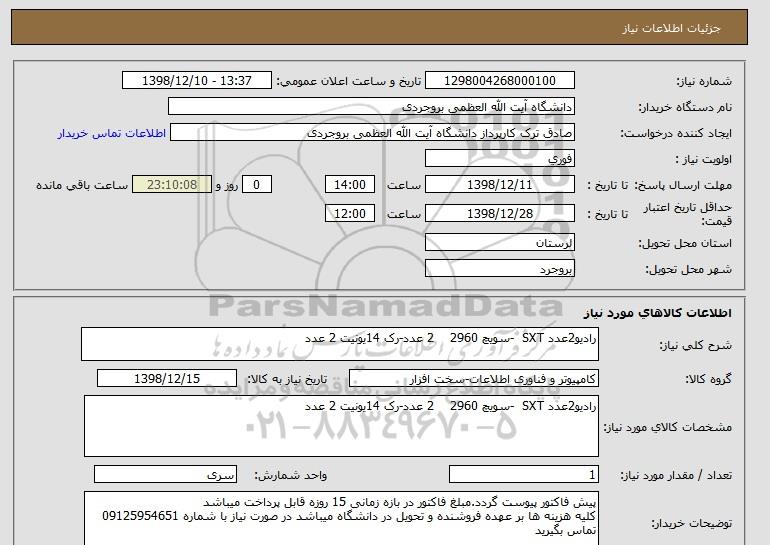This screenshot has height=545, width=770.
Task: Click the label توضیحات خریدار
Action: pyautogui.click(x=691, y=523)
